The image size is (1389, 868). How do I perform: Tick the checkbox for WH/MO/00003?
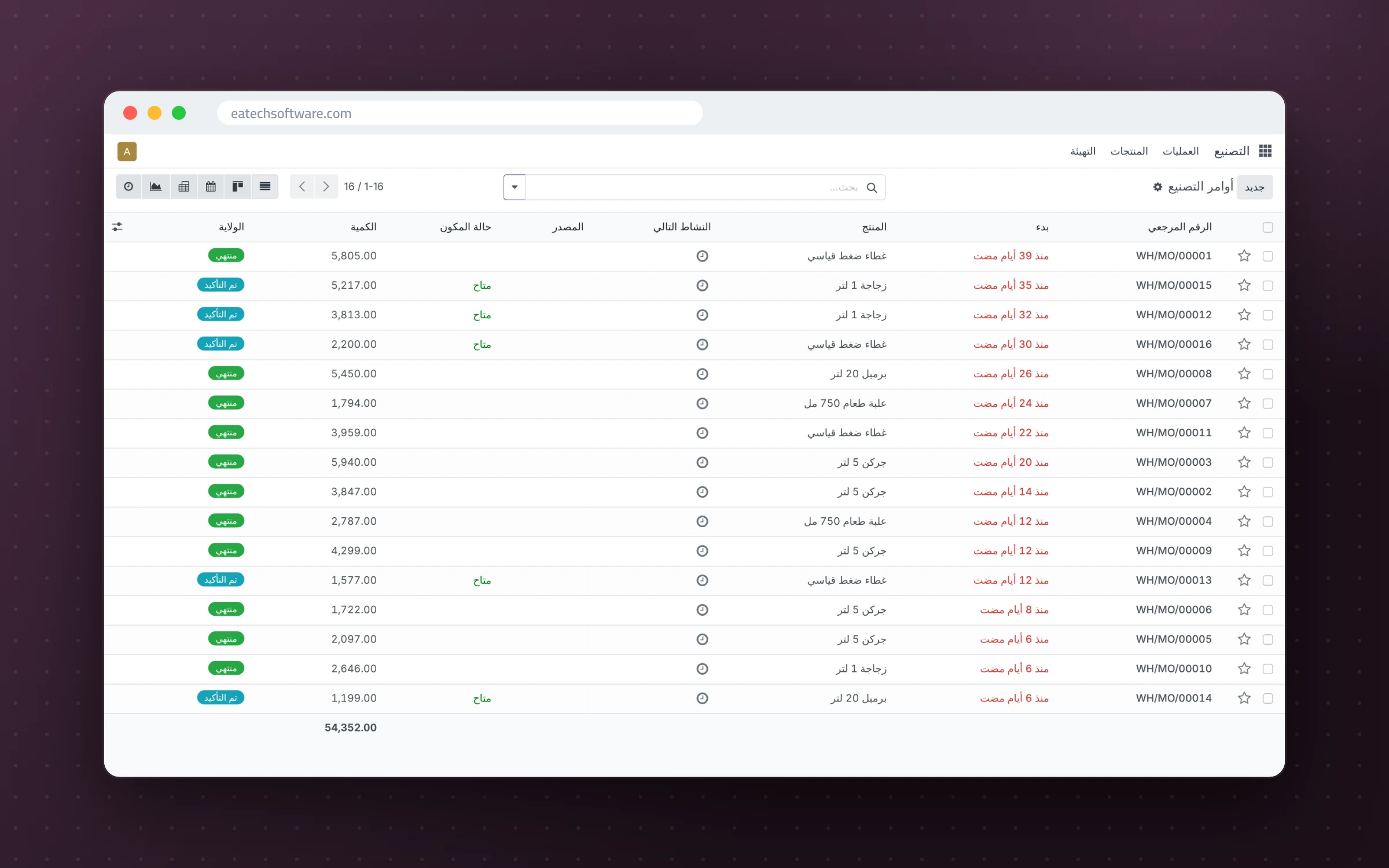1267,463
